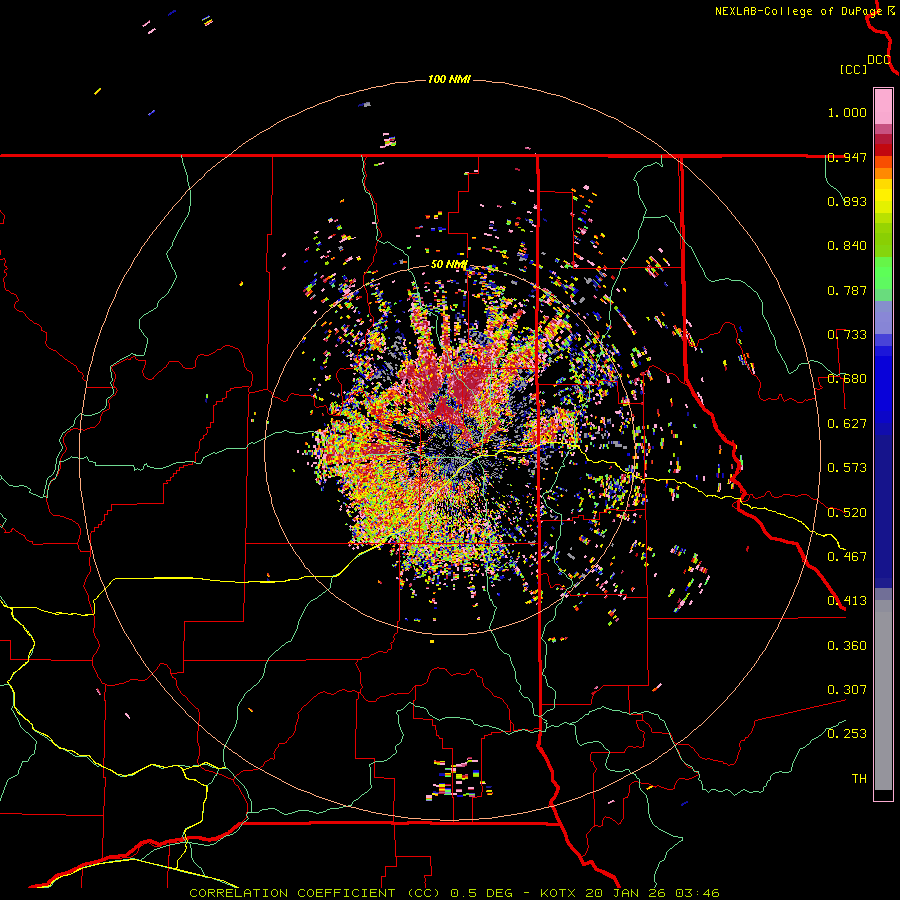Click the DCC label above the legend

[879, 60]
